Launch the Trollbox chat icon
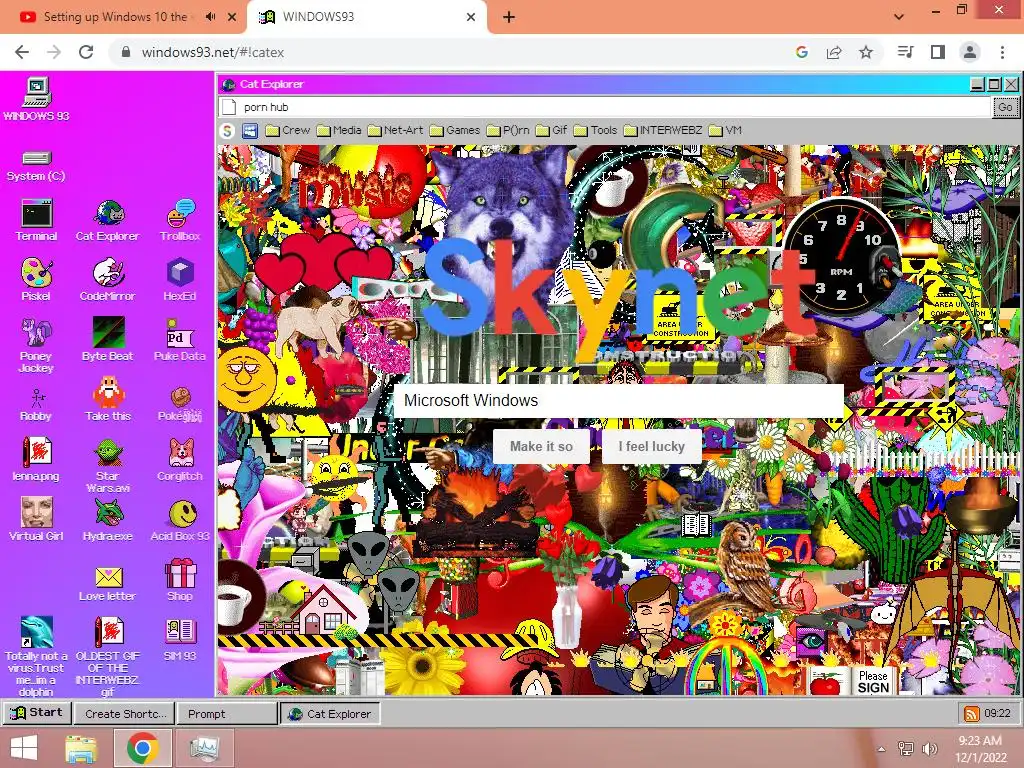 (180, 220)
